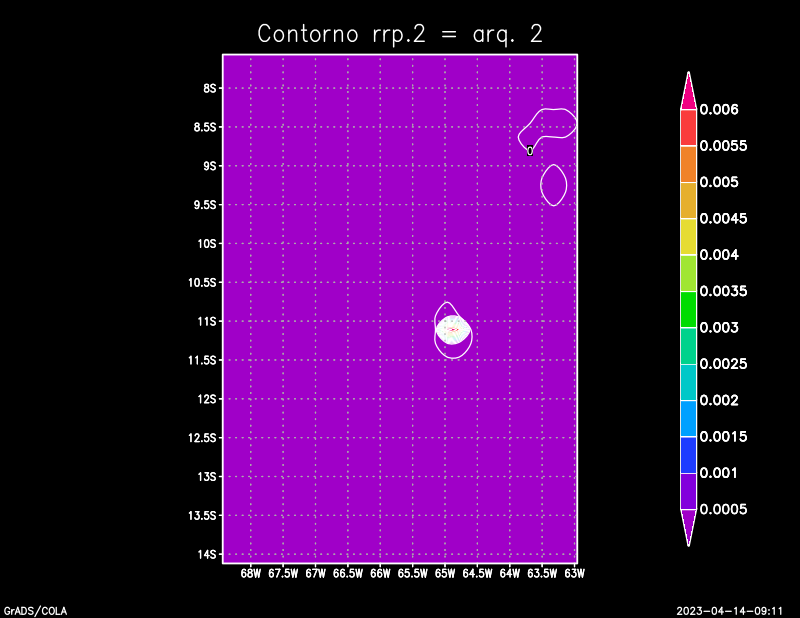Click the 66W longitude label
Screen dimensions: 800x618
(380, 574)
